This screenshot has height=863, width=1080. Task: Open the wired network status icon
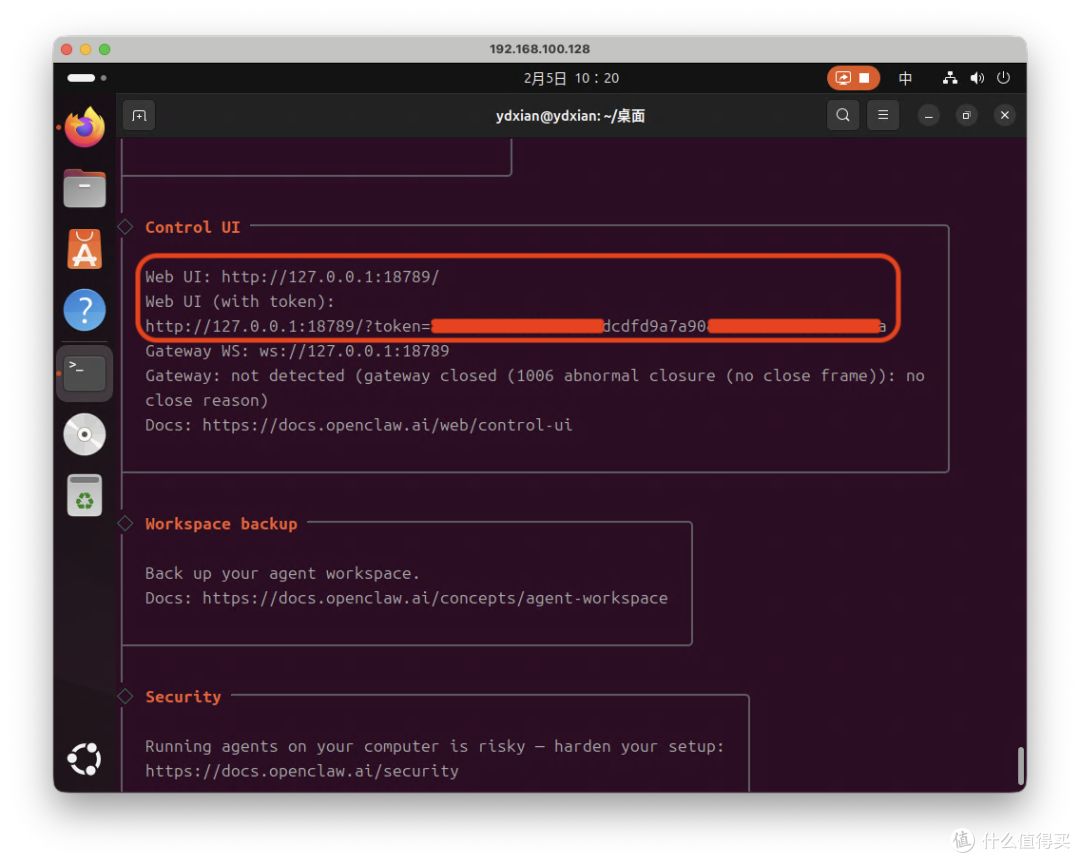click(950, 78)
